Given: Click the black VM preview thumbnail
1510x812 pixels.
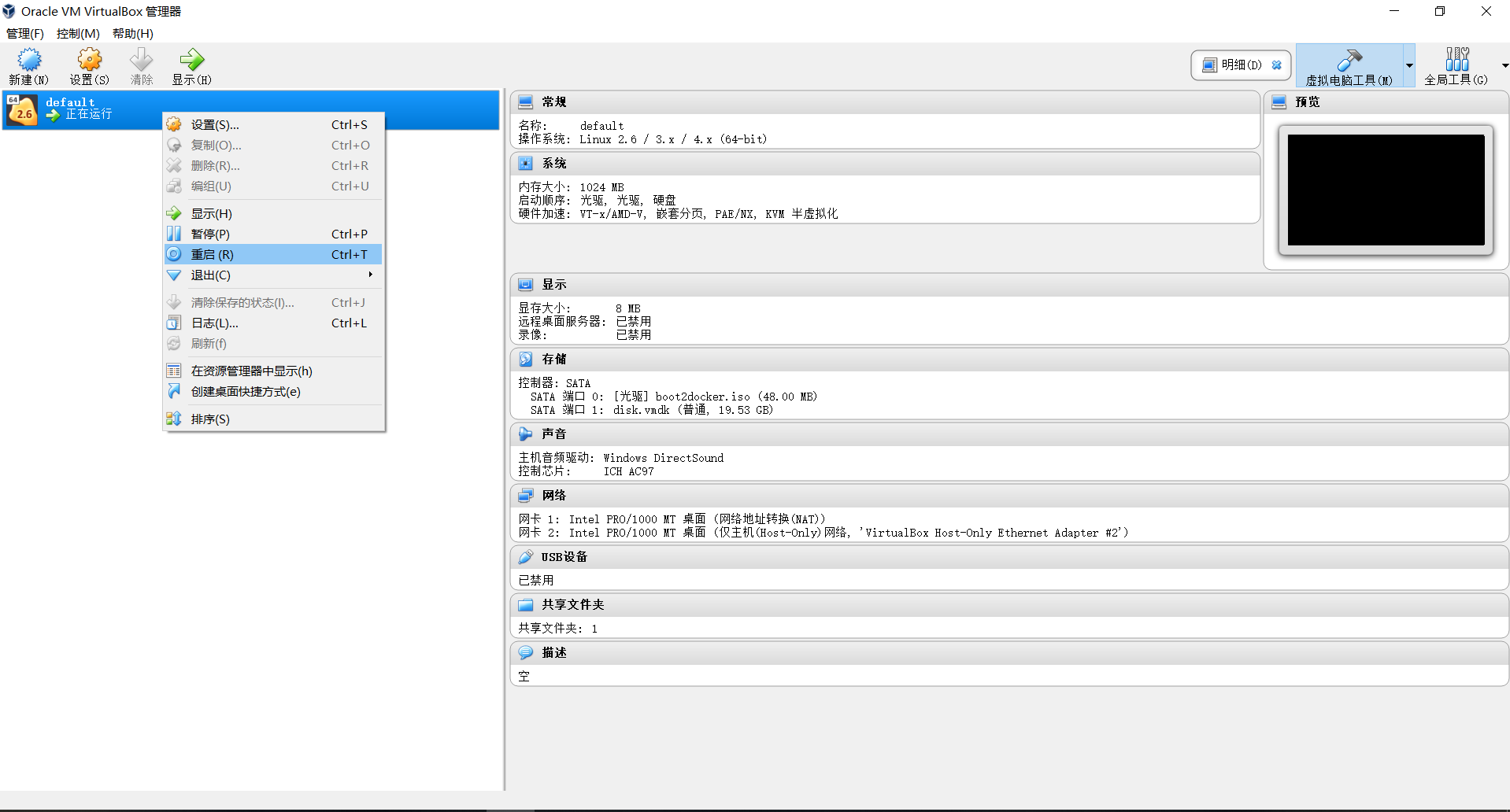Looking at the screenshot, I should [x=1386, y=190].
